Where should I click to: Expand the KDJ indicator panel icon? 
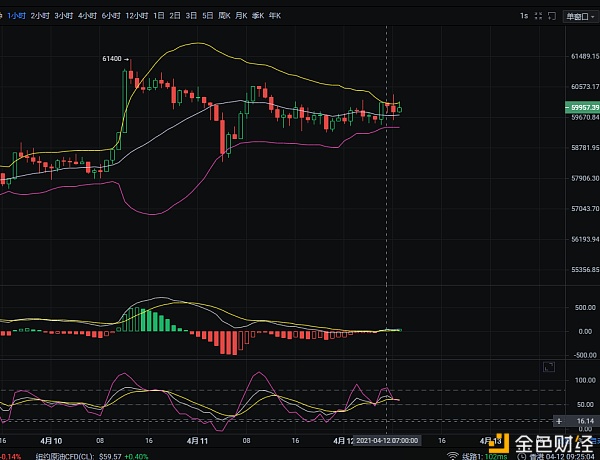pos(549,367)
